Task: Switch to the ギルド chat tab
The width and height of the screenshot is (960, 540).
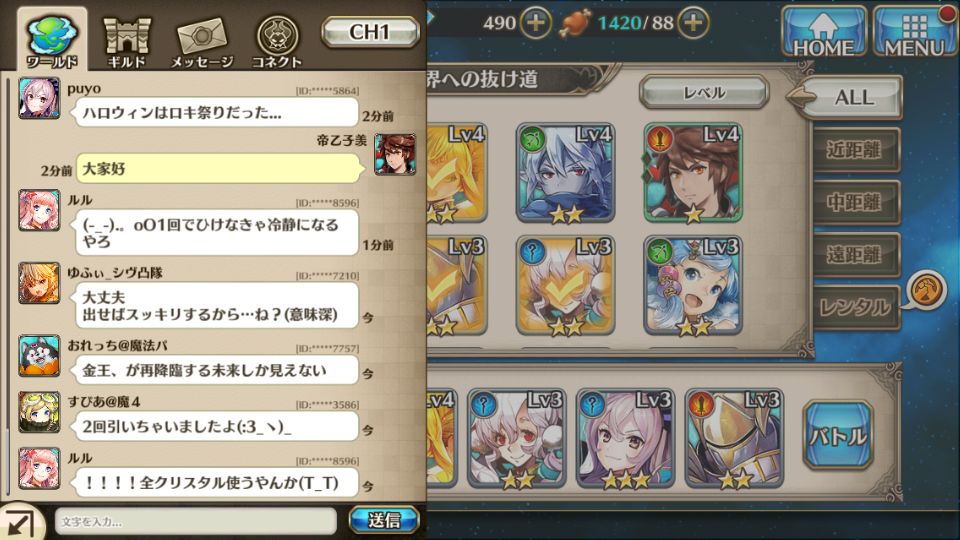Action: (x=127, y=42)
